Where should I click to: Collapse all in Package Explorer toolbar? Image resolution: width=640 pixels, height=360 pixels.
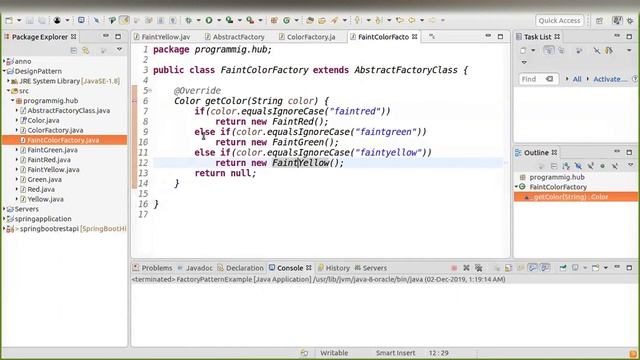coord(73,50)
